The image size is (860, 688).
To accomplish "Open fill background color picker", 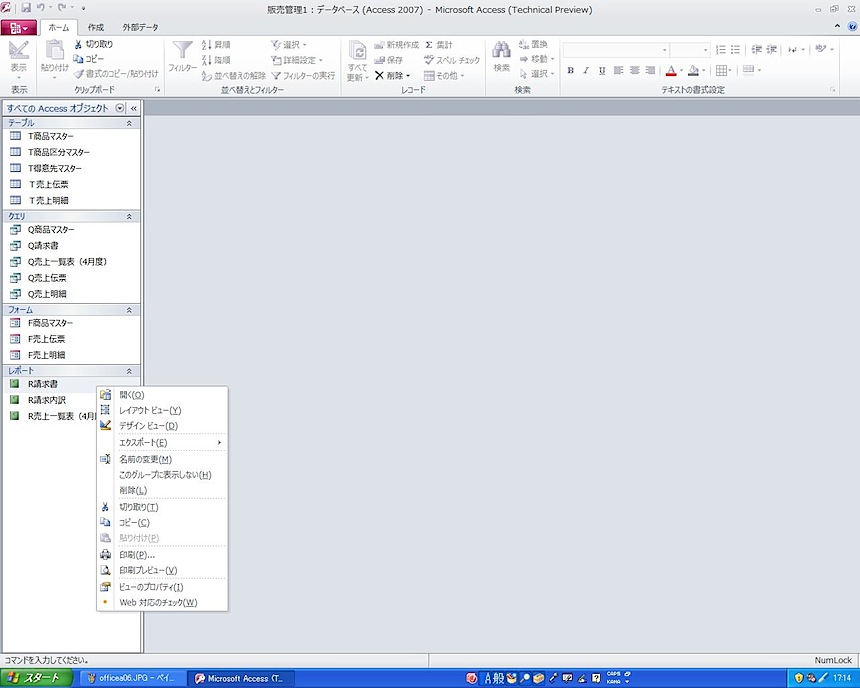I will (x=703, y=70).
